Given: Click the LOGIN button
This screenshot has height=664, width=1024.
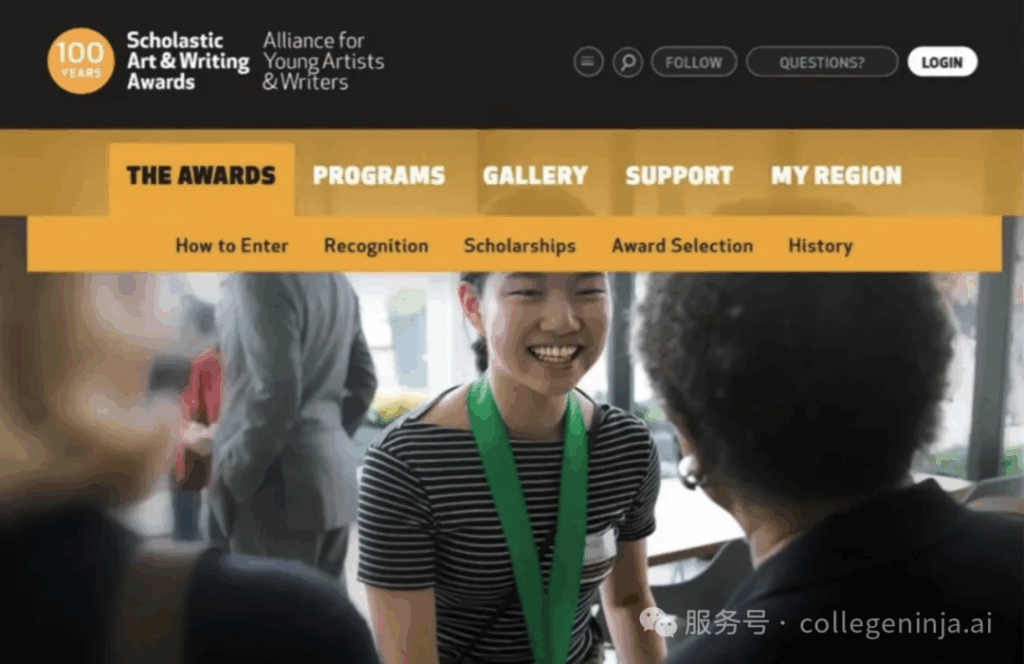Looking at the screenshot, I should tap(942, 62).
